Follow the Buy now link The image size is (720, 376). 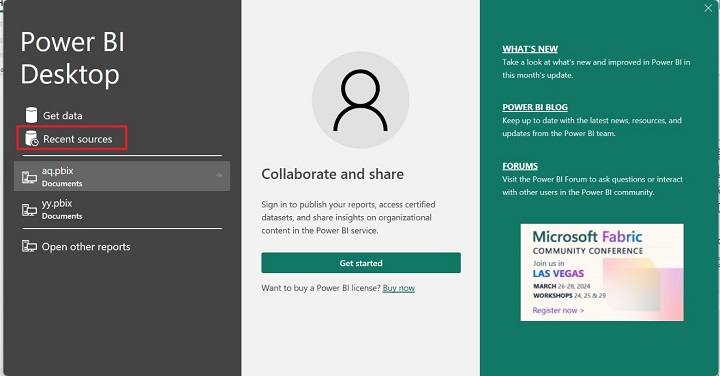[399, 288]
